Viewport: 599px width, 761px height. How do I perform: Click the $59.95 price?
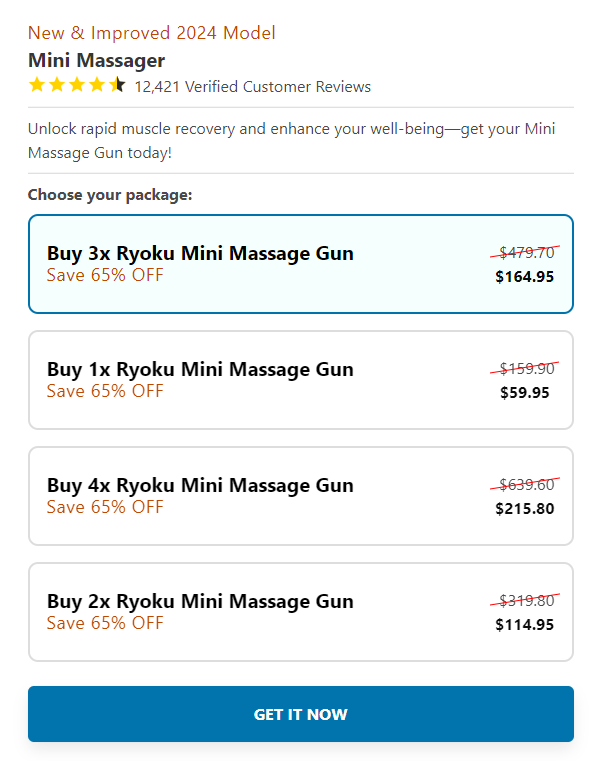(524, 393)
